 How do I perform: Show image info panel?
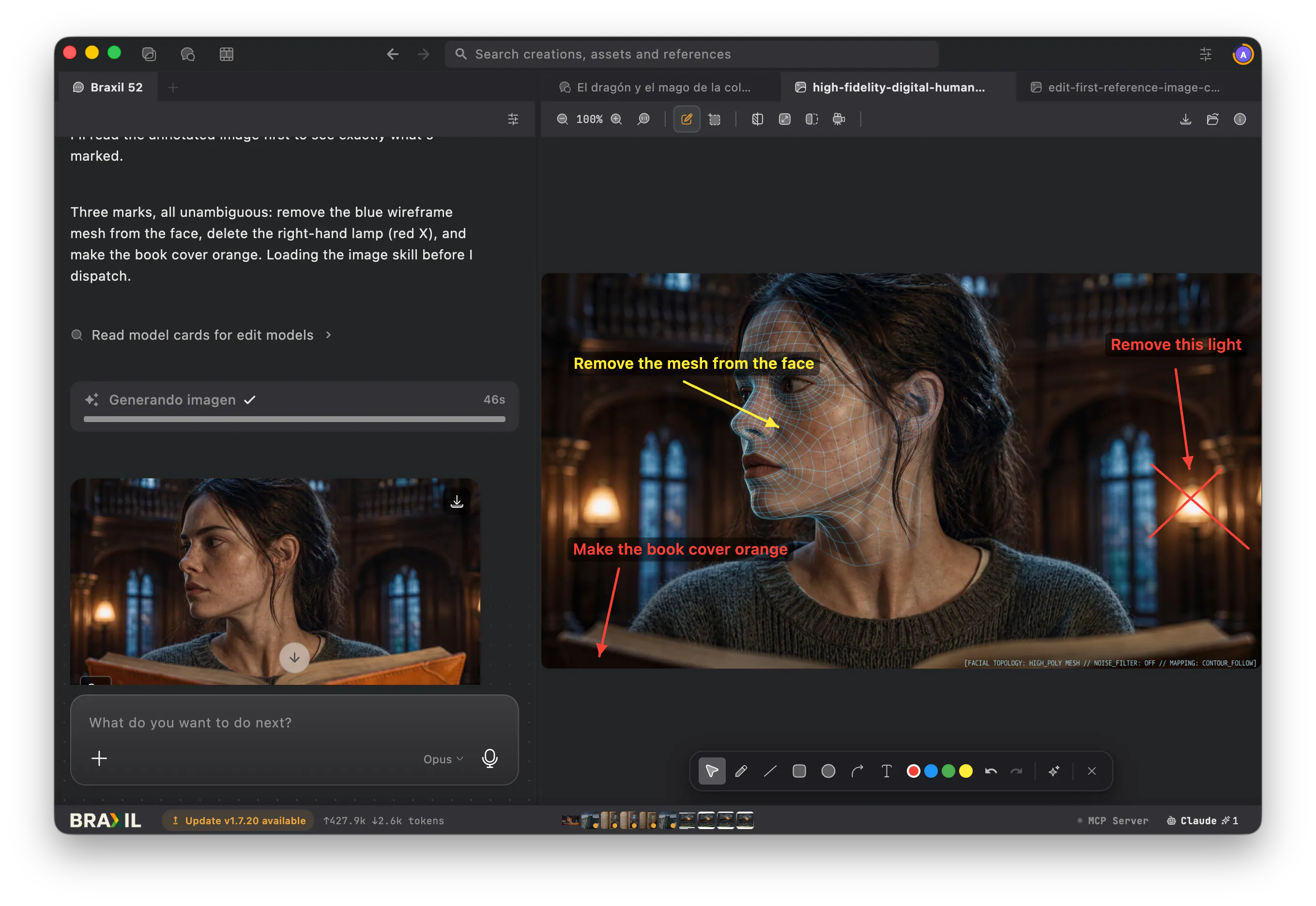1239,119
